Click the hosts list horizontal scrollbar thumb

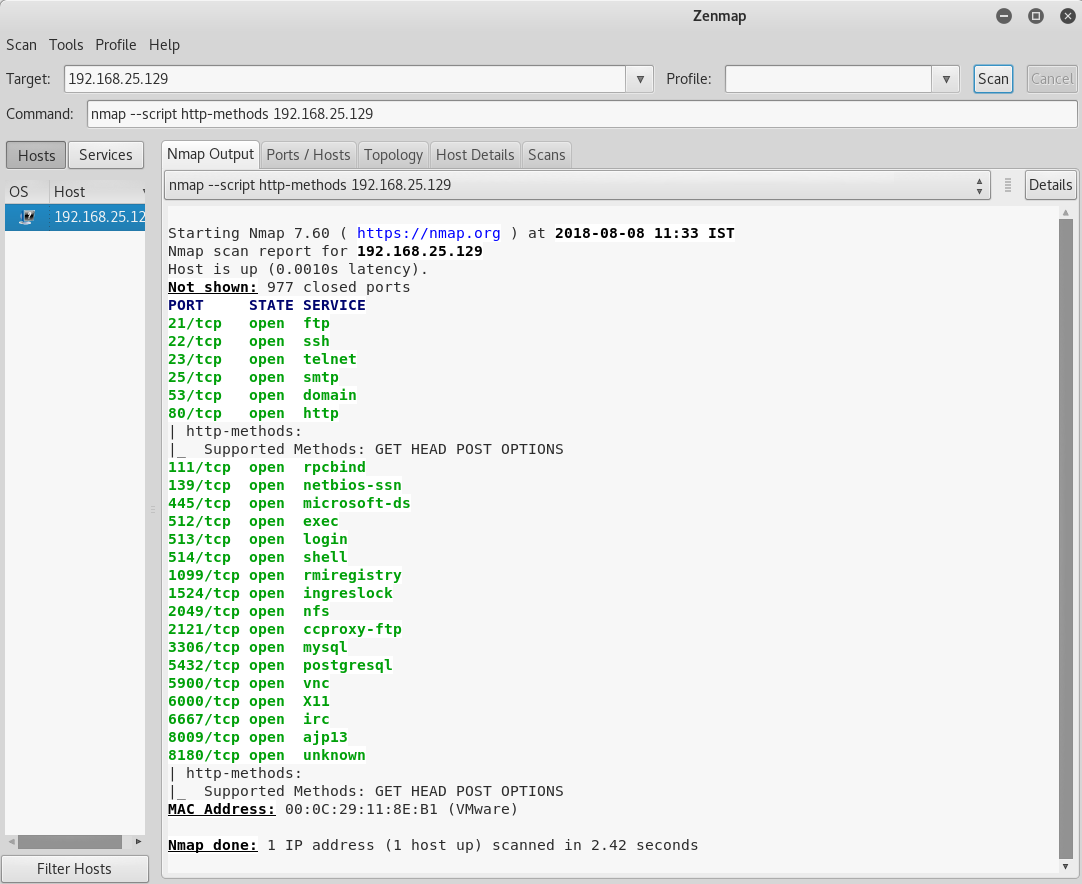tap(70, 842)
